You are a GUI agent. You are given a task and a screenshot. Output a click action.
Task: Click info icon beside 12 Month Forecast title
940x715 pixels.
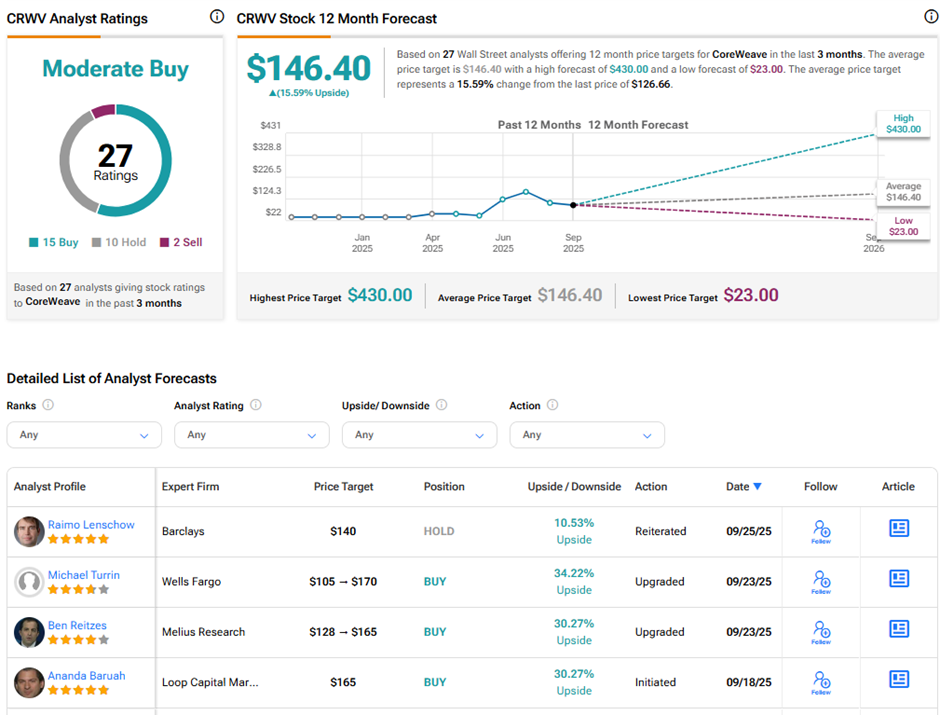click(931, 17)
